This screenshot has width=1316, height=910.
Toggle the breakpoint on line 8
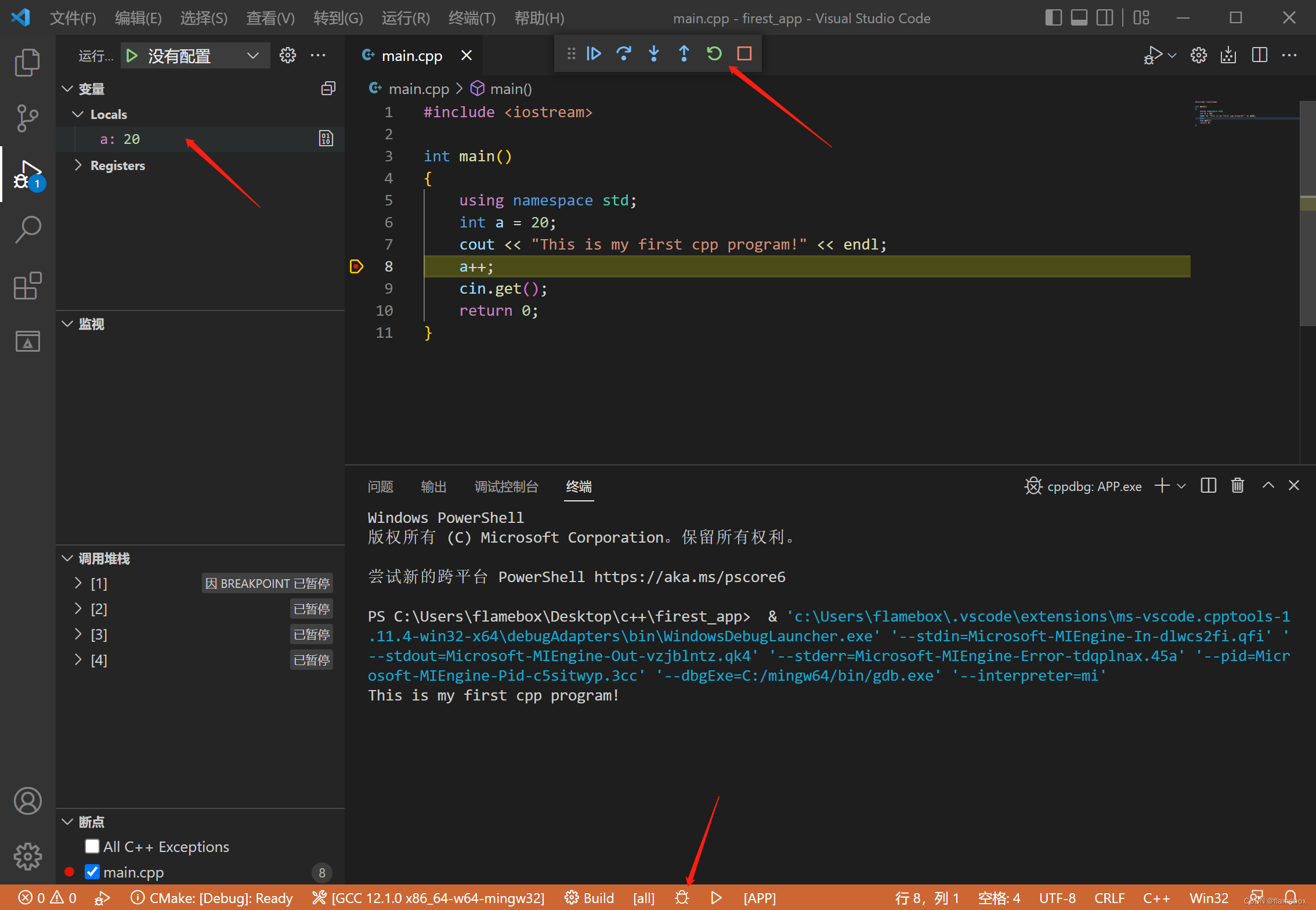(356, 267)
